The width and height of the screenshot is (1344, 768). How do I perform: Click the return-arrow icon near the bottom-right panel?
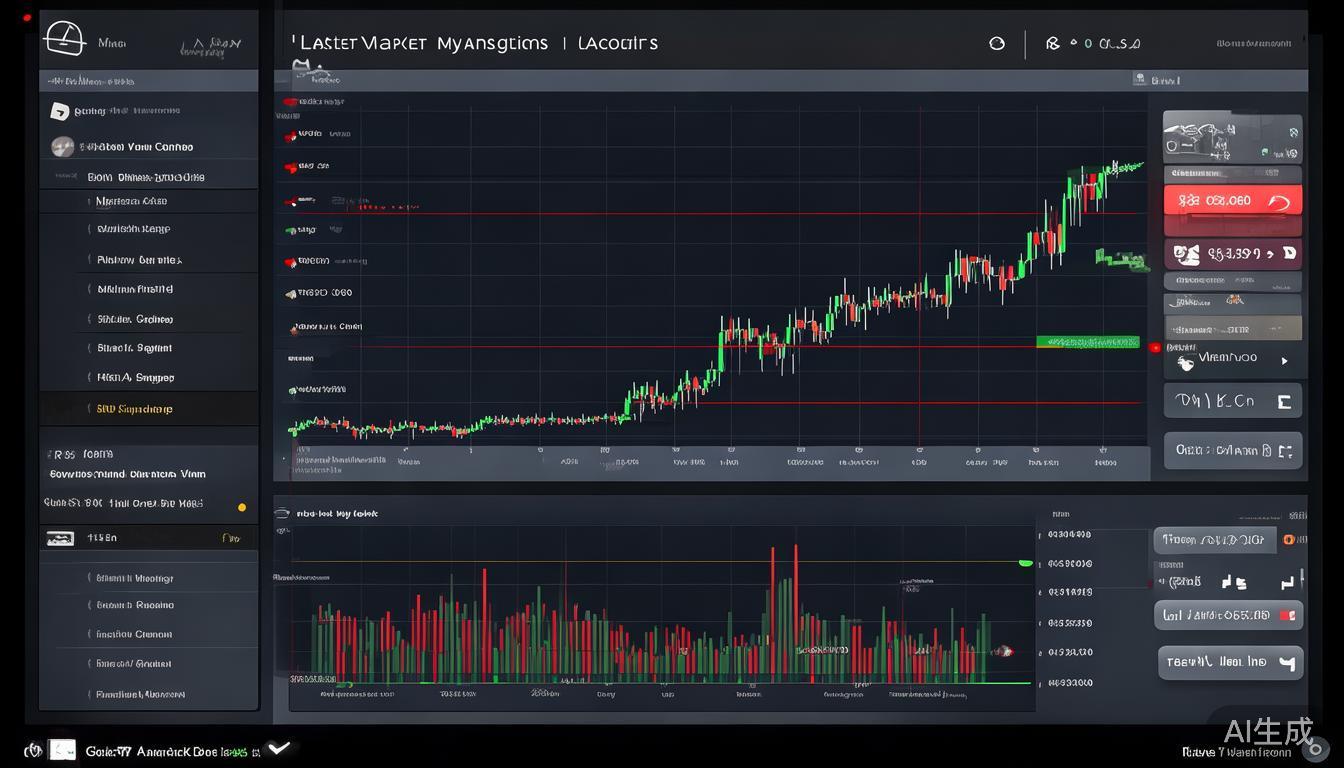click(x=1288, y=582)
